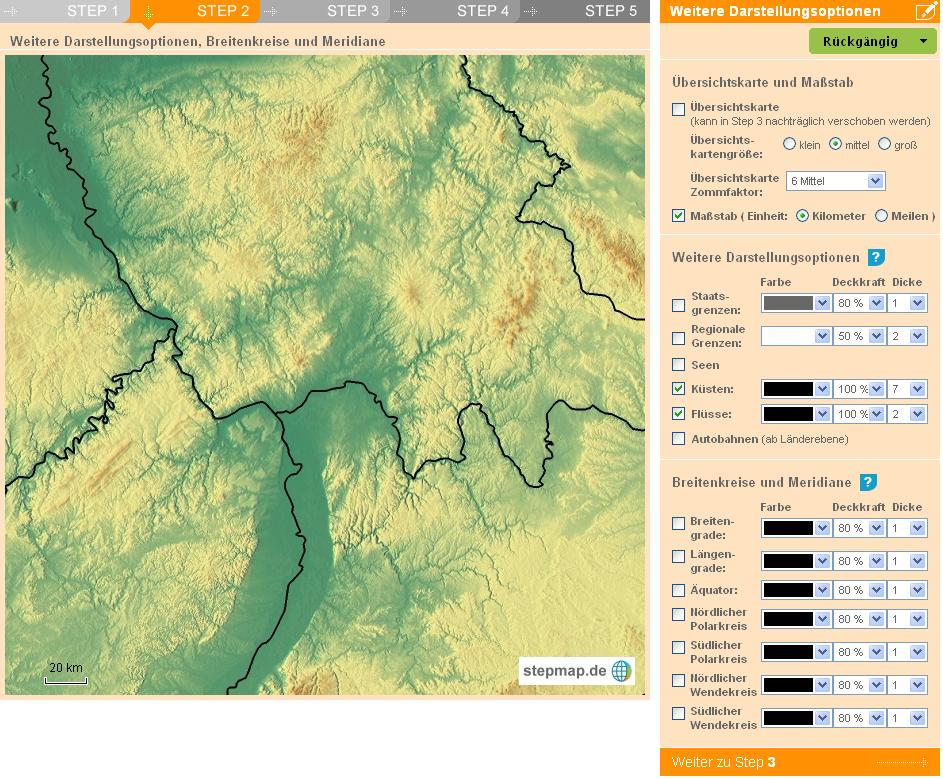The height and width of the screenshot is (779, 943).
Task: Click the edit pencil icon in panel header
Action: click(925, 12)
